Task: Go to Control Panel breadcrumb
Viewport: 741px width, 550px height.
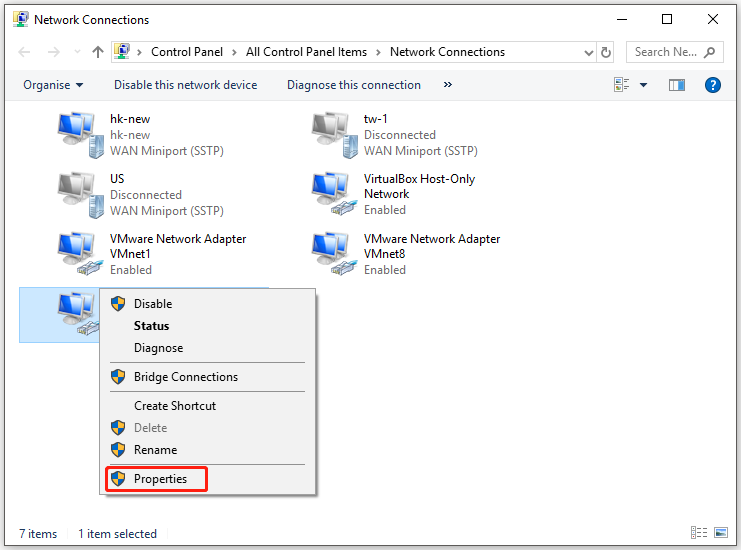Action: pyautogui.click(x=187, y=52)
